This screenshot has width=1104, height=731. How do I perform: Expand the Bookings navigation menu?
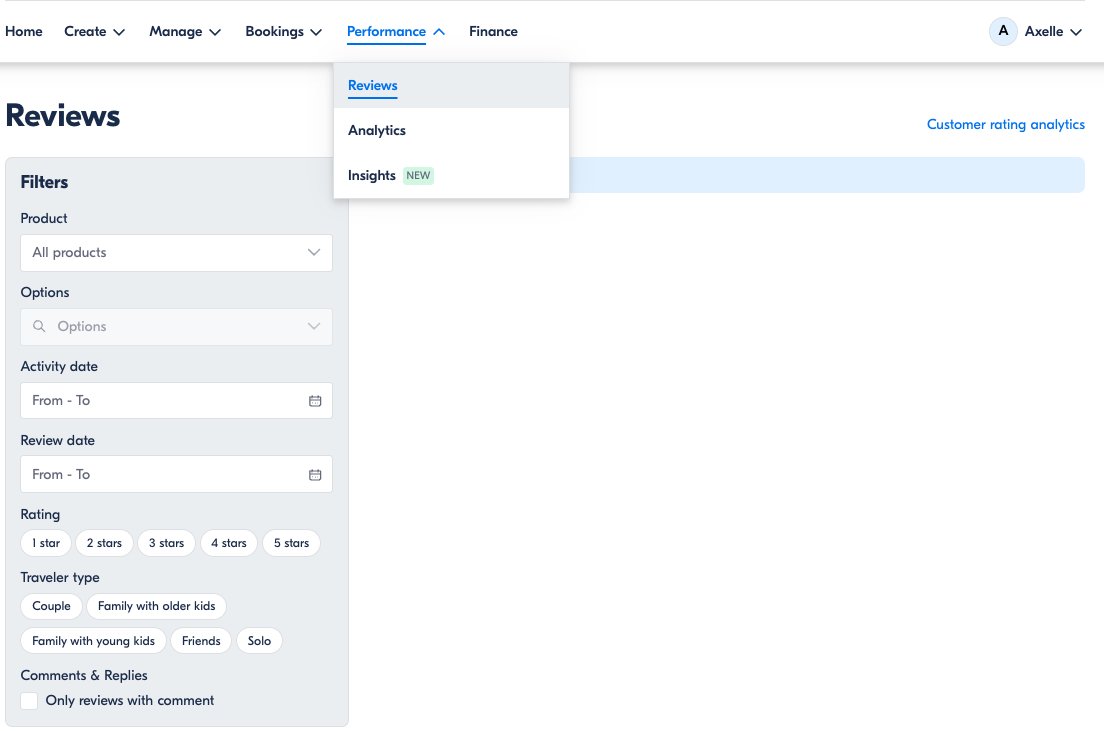coord(283,31)
